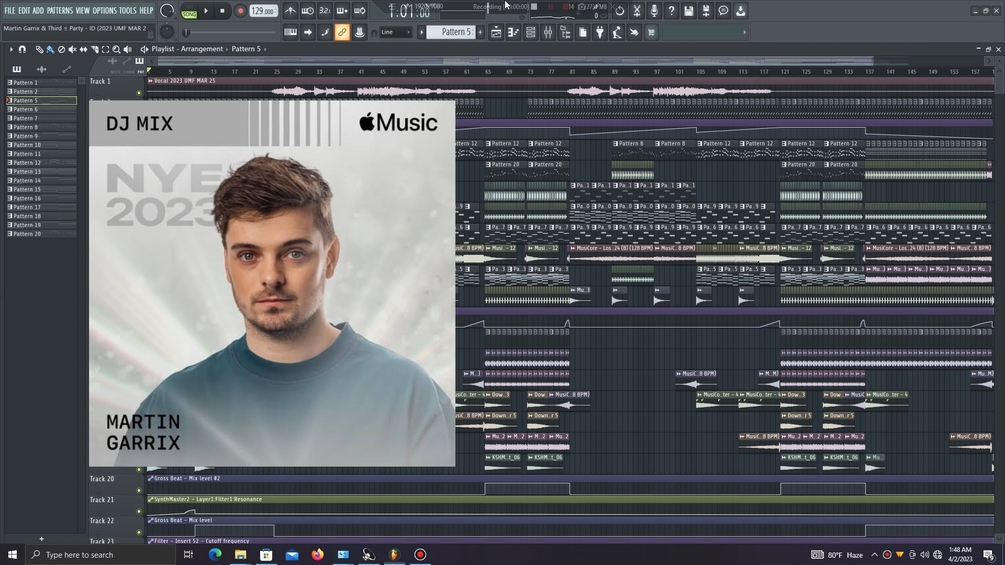Viewport: 1005px width, 565px height.
Task: Toggle the metronome icon
Action: pos(290,11)
